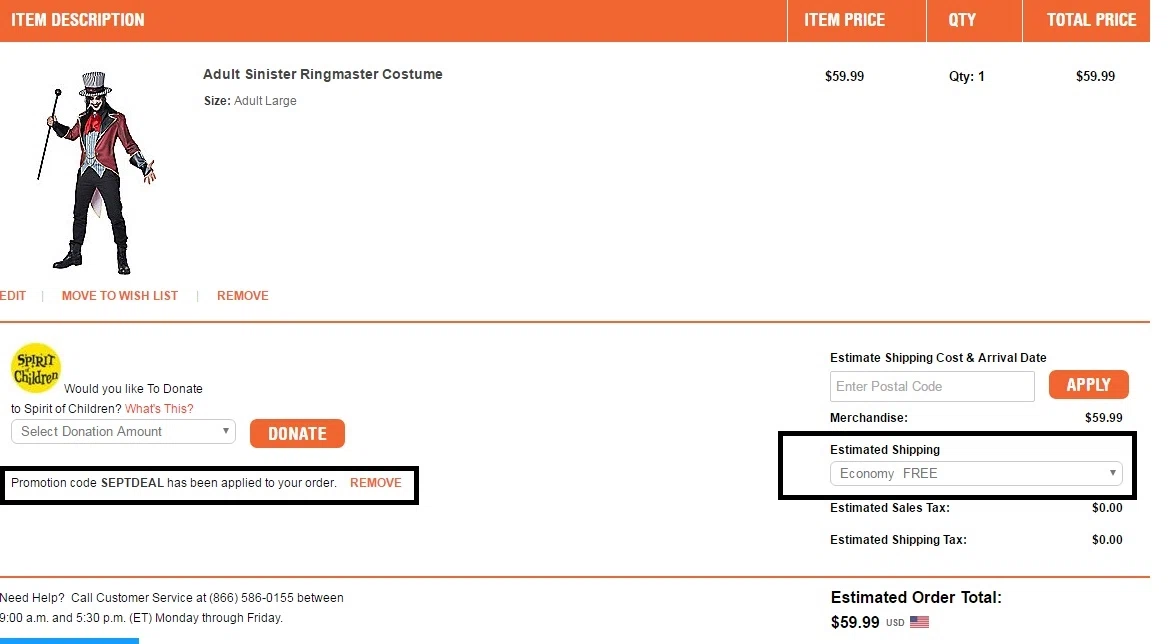
Task: Open the Select Donation Amount dropdown
Action: pos(123,431)
